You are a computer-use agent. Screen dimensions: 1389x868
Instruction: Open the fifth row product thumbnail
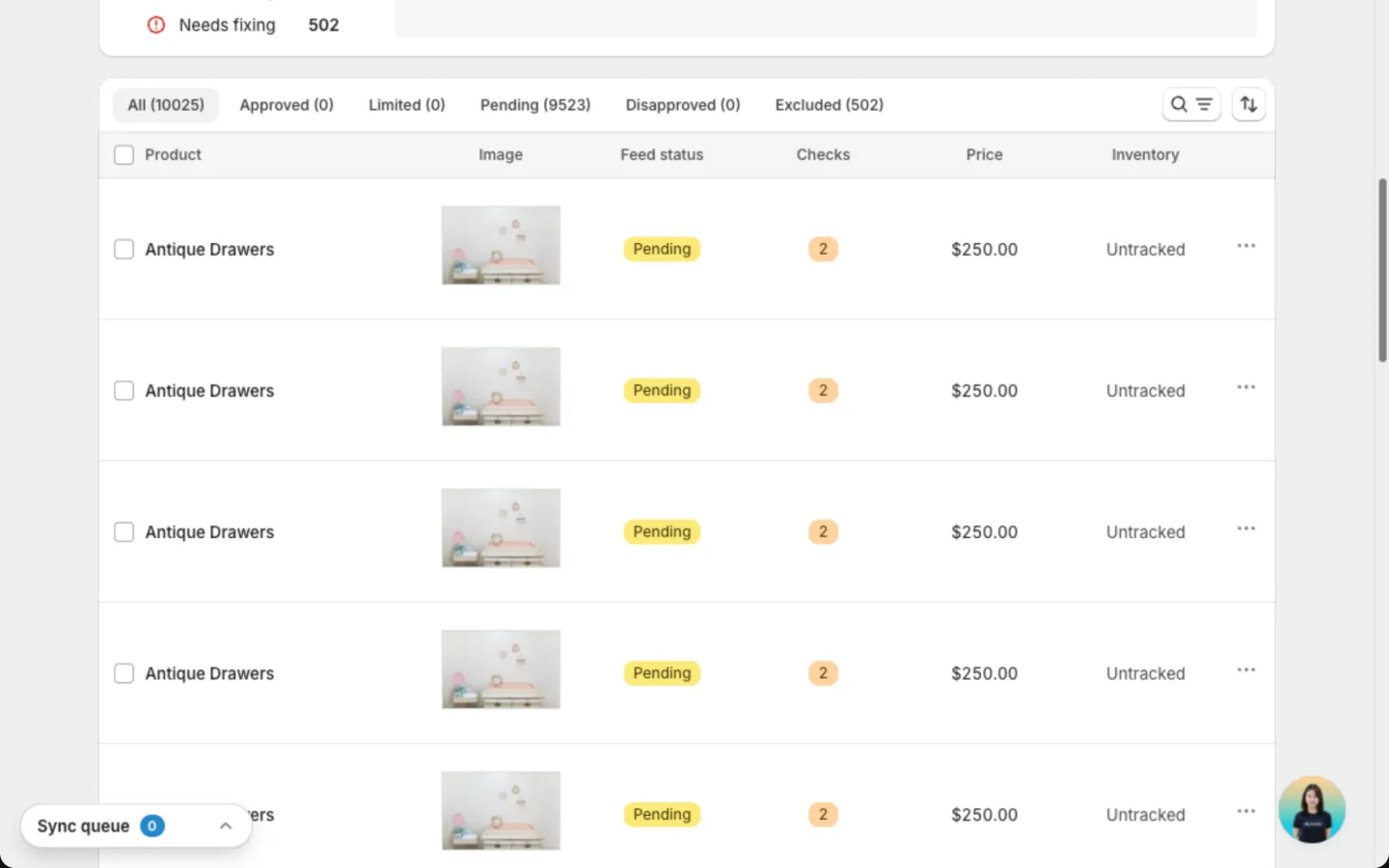point(501,811)
